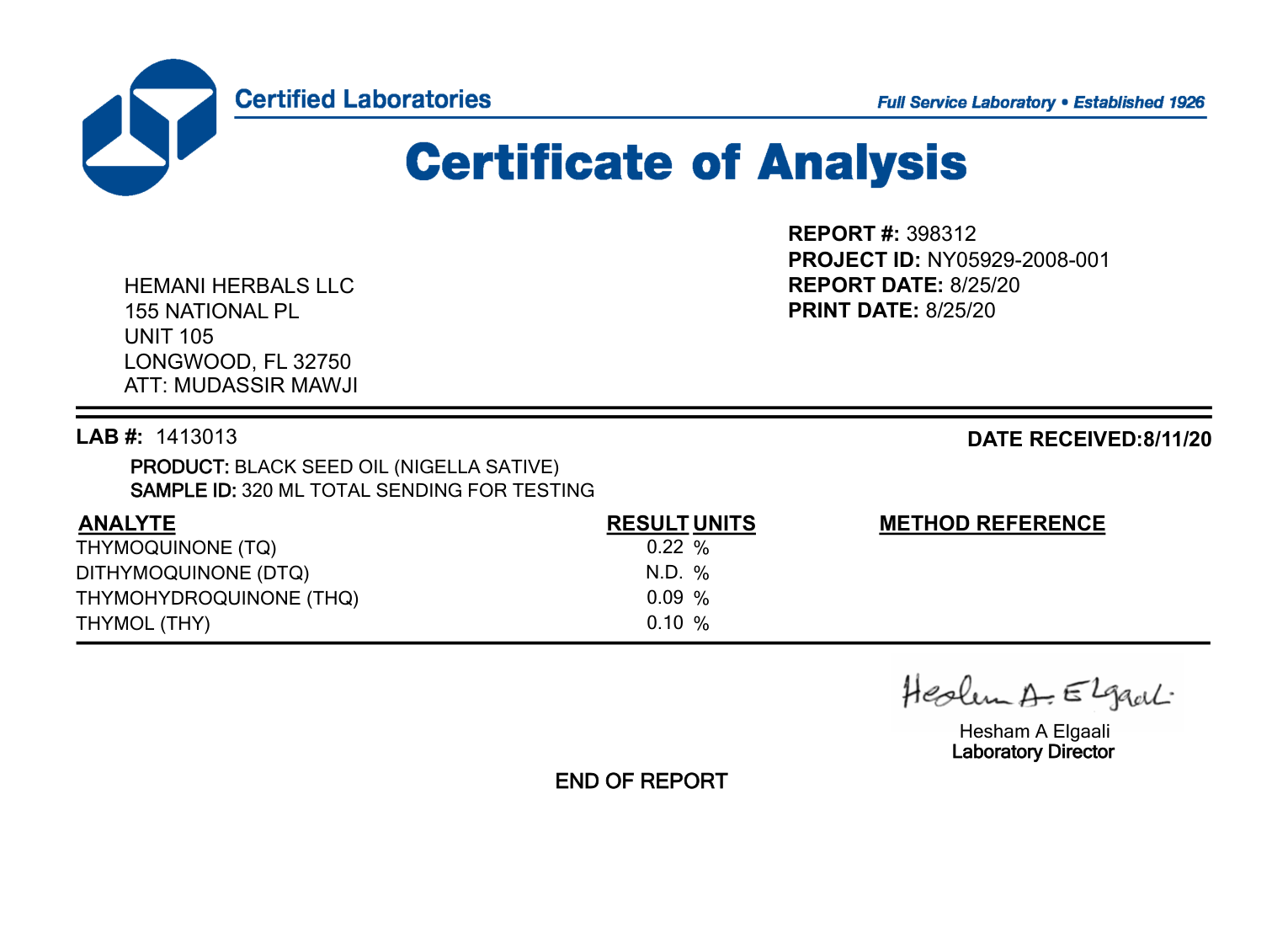The width and height of the screenshot is (1288, 933).
Task: Click the 0.09 result value
Action: point(665,598)
